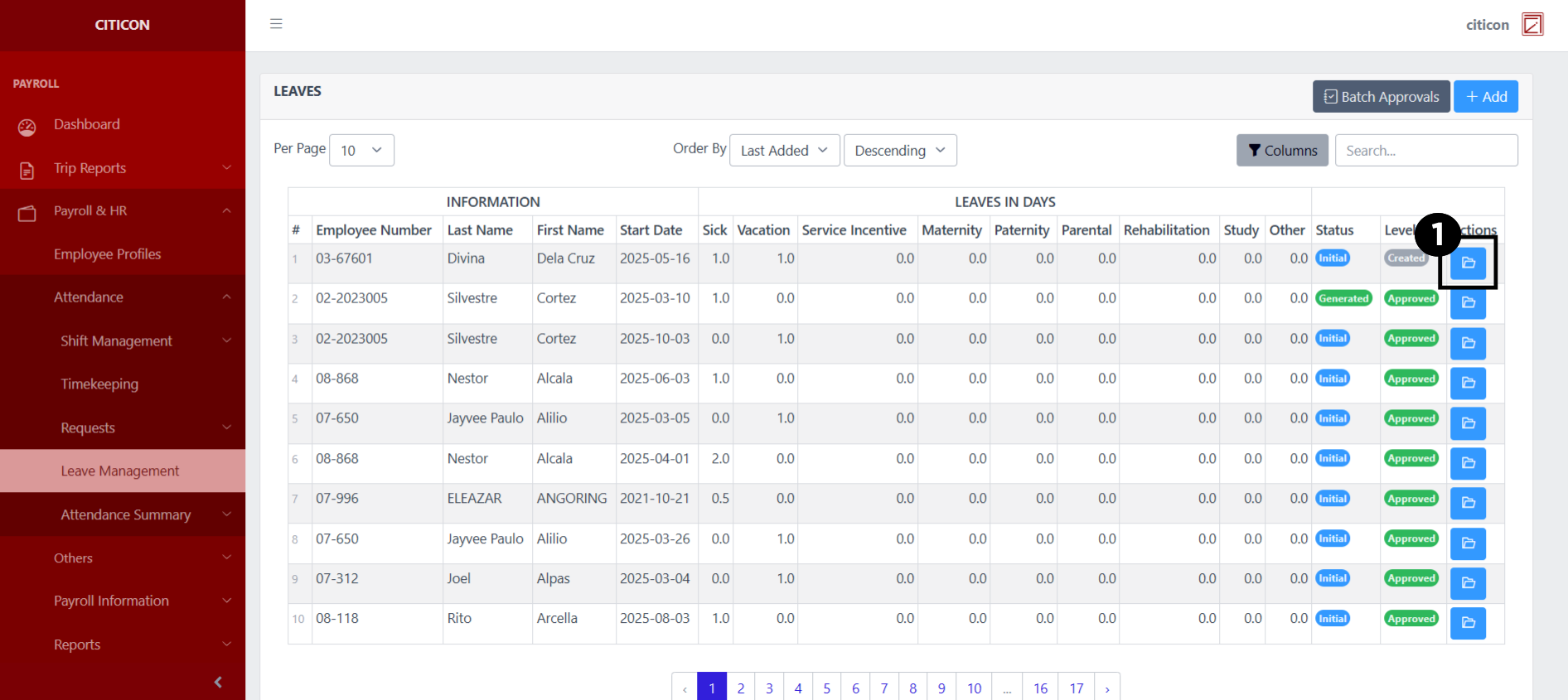
Task: Click the Dashboard gauge icon in the sidebar
Action: 27,127
